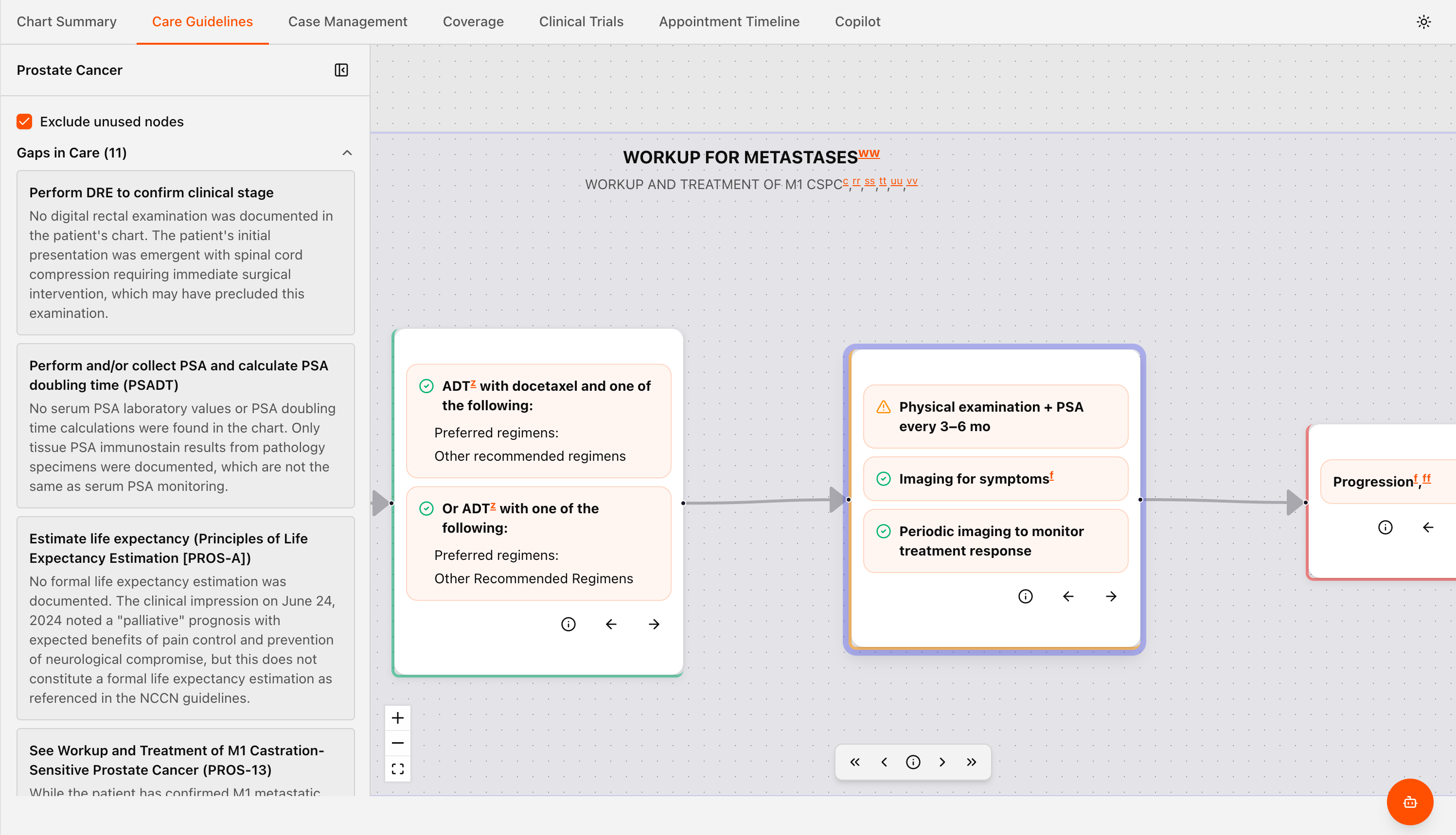Jump to the last node in the pathway

[971, 762]
